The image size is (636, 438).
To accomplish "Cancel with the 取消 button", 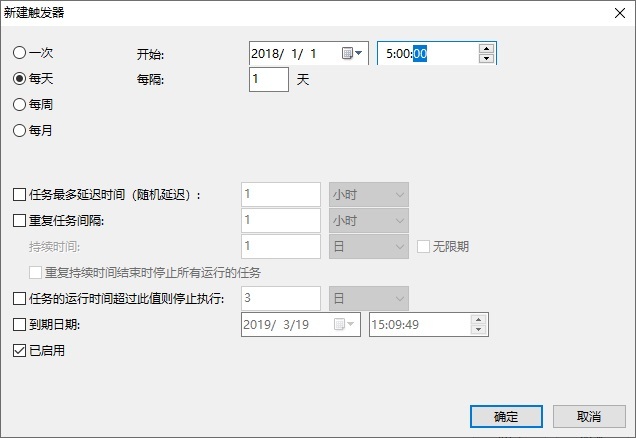I will pos(589,416).
